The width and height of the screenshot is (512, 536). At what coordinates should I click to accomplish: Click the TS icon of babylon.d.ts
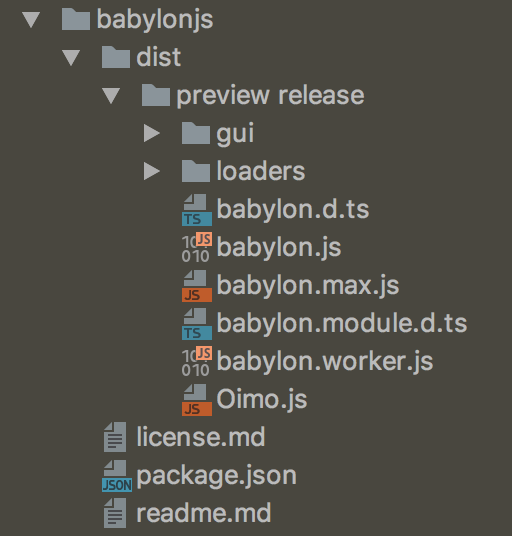[x=197, y=210]
